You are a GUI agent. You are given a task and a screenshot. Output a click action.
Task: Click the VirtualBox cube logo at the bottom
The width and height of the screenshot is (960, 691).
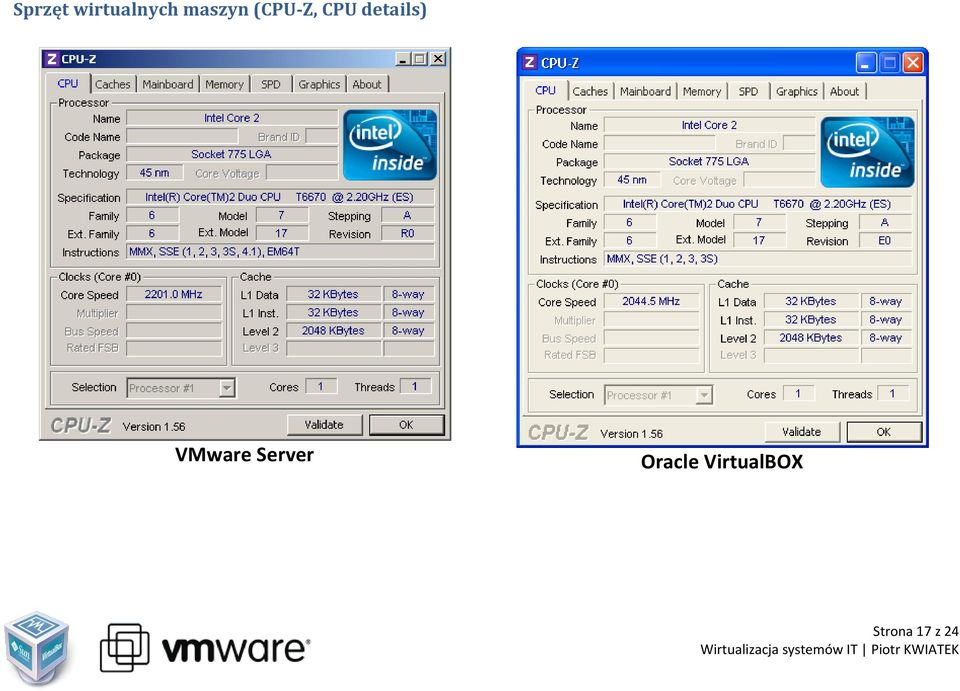coord(37,648)
